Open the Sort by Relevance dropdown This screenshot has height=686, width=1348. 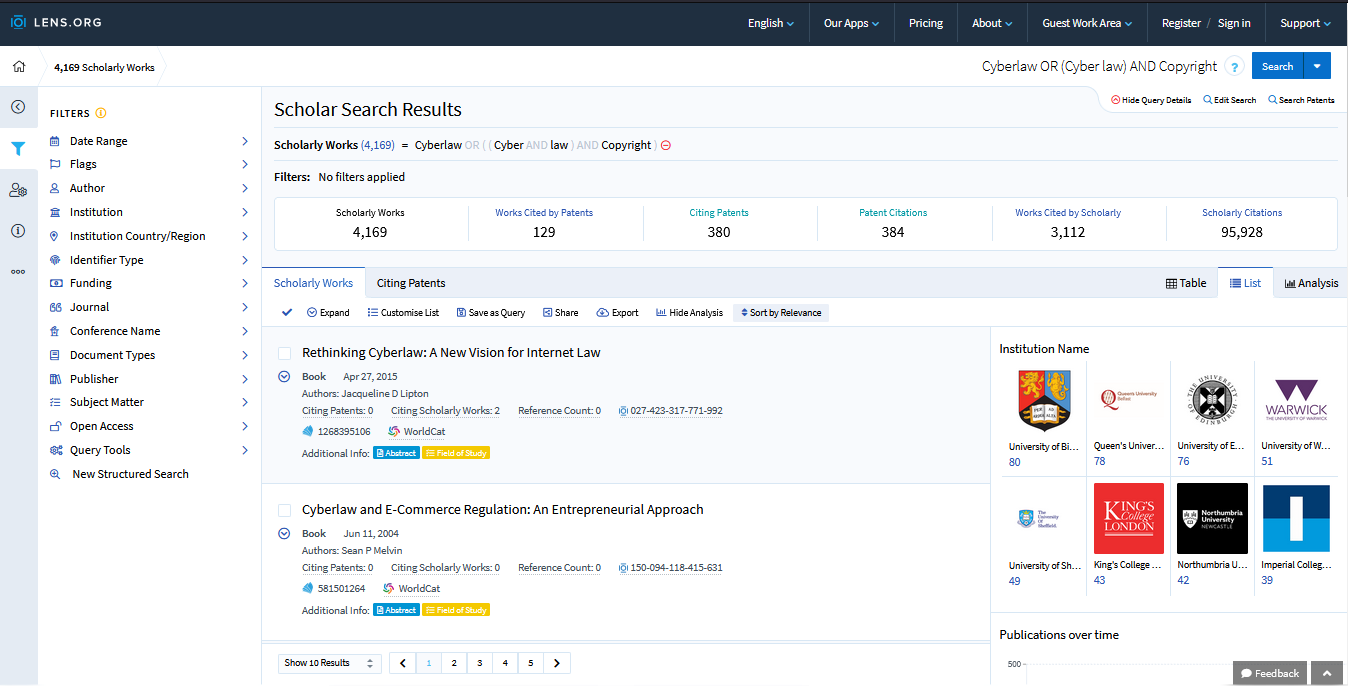(781, 313)
